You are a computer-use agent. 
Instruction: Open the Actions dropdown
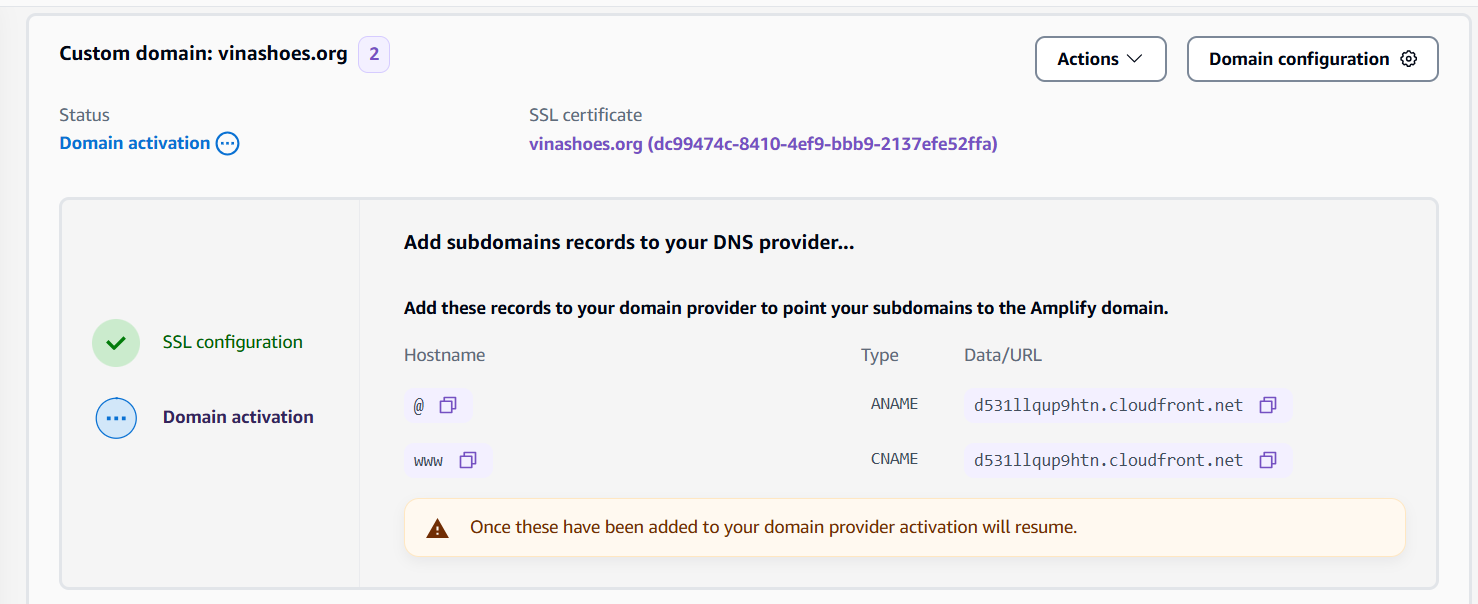pos(1100,59)
